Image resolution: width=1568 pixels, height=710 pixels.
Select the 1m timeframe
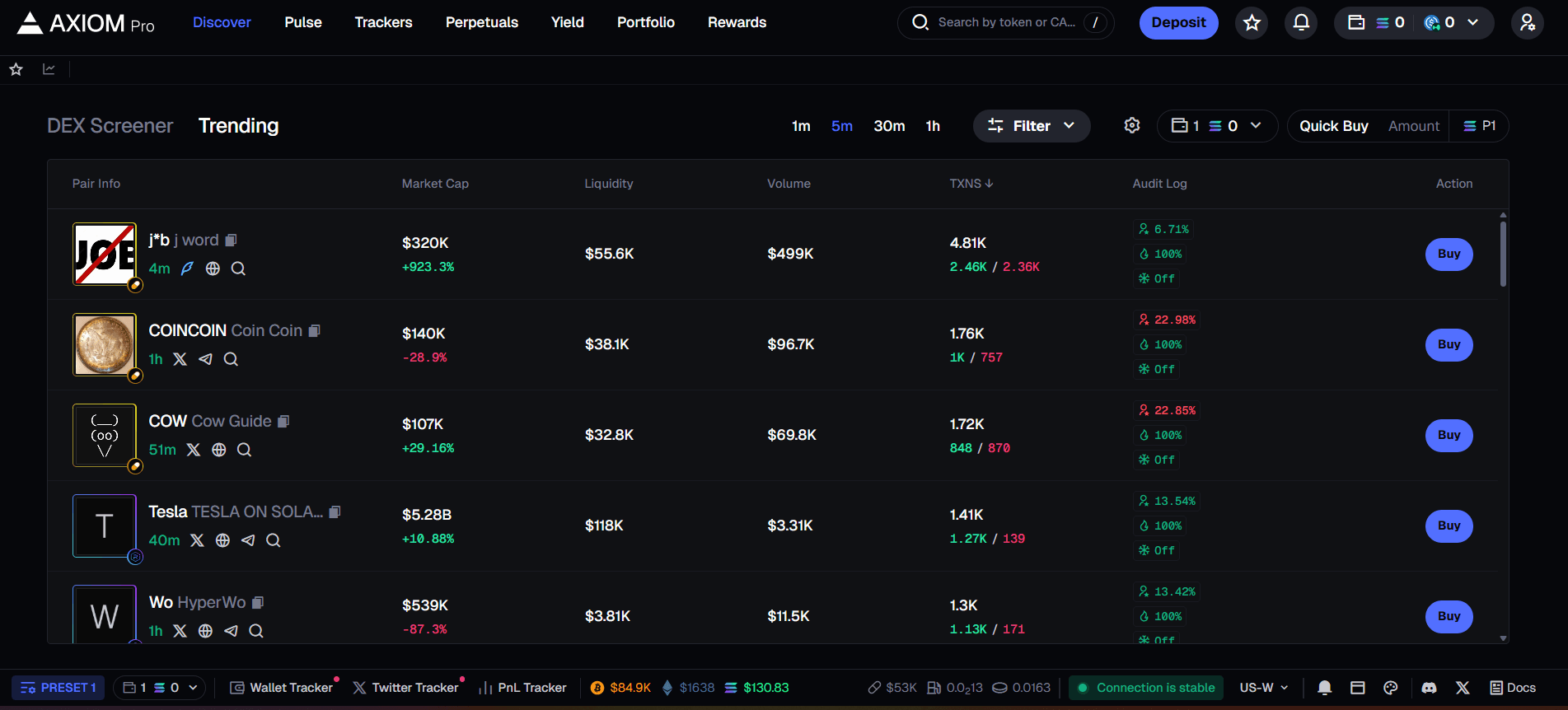pos(801,126)
